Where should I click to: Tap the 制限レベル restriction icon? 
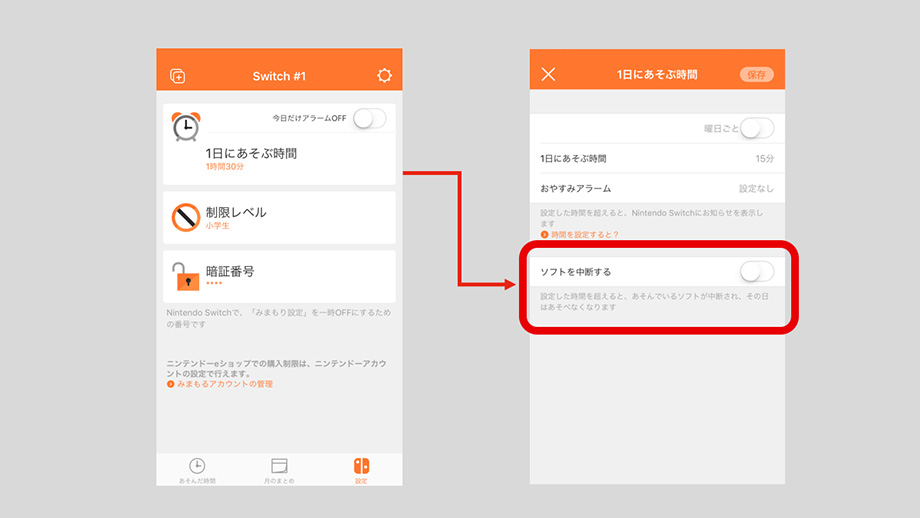pyautogui.click(x=186, y=217)
